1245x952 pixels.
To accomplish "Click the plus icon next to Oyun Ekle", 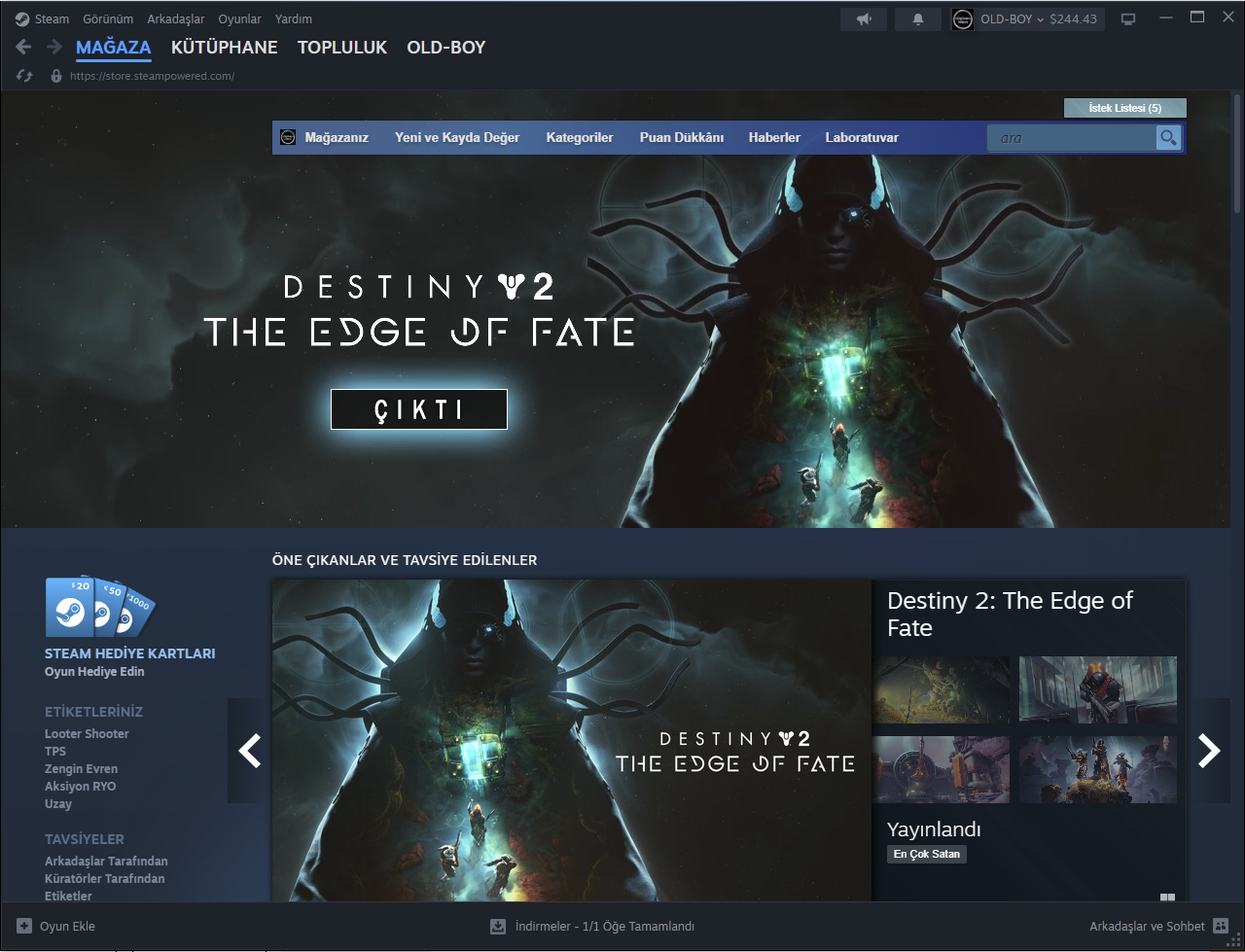I will [24, 927].
